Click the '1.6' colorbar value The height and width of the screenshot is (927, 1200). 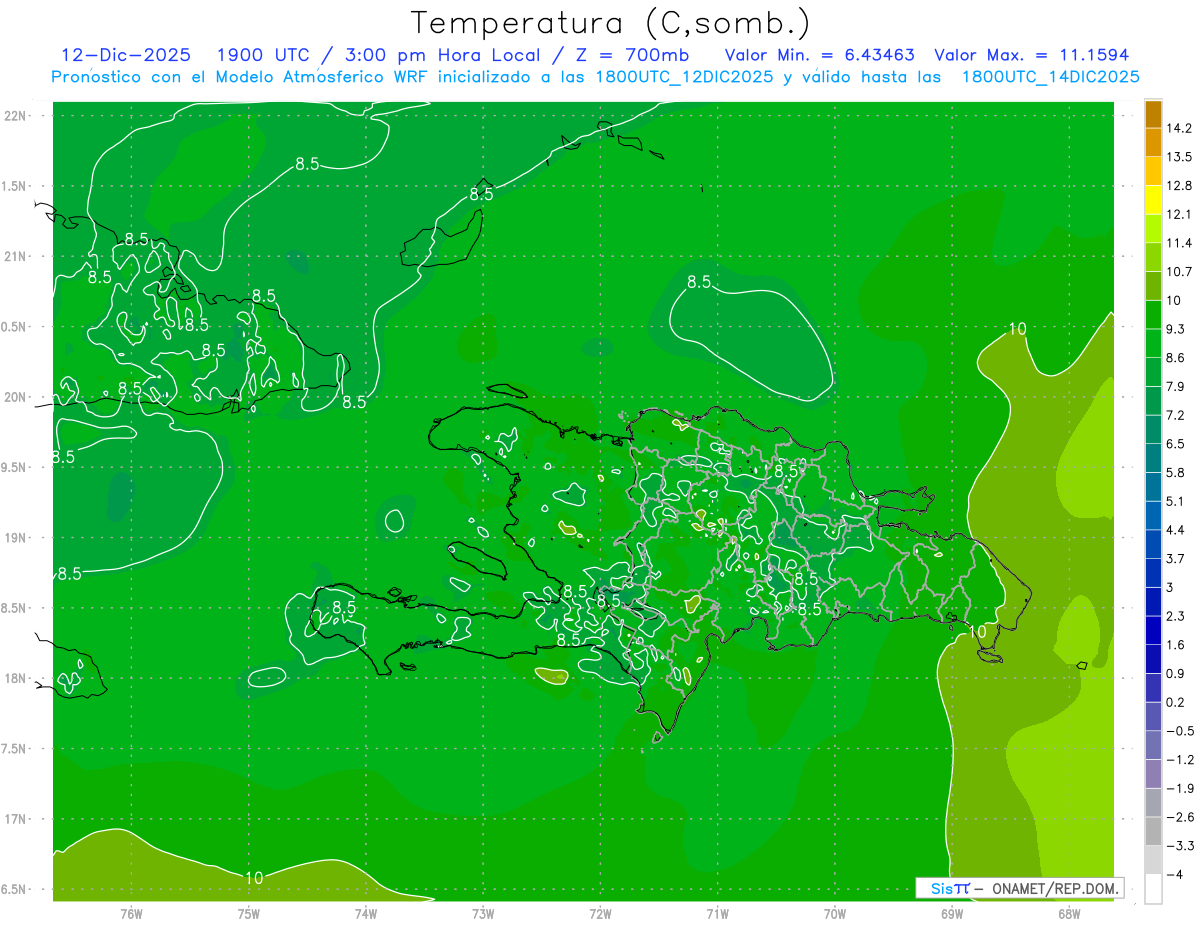tap(1176, 645)
